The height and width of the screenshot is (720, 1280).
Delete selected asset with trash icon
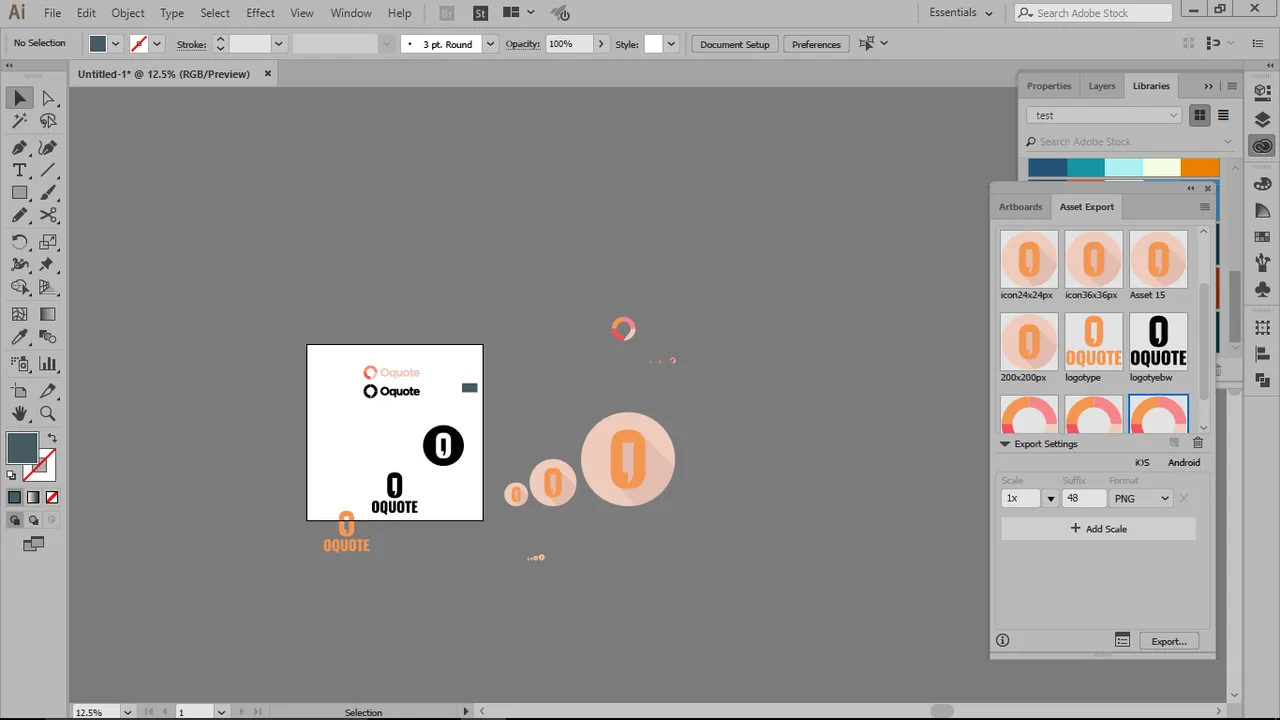coord(1198,443)
